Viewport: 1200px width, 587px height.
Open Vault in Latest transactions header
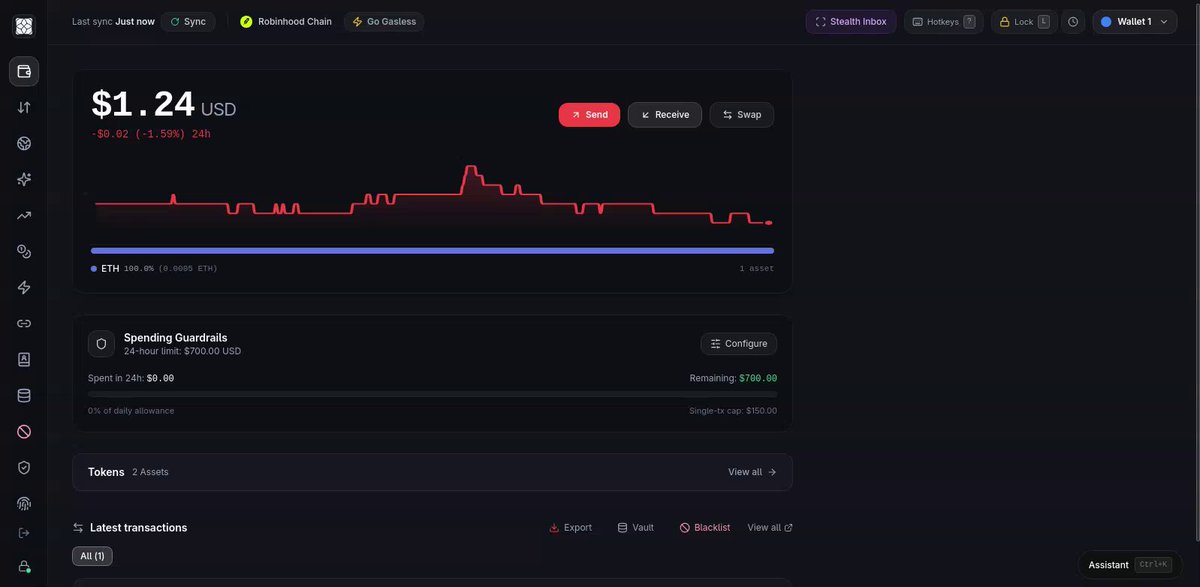(636, 528)
